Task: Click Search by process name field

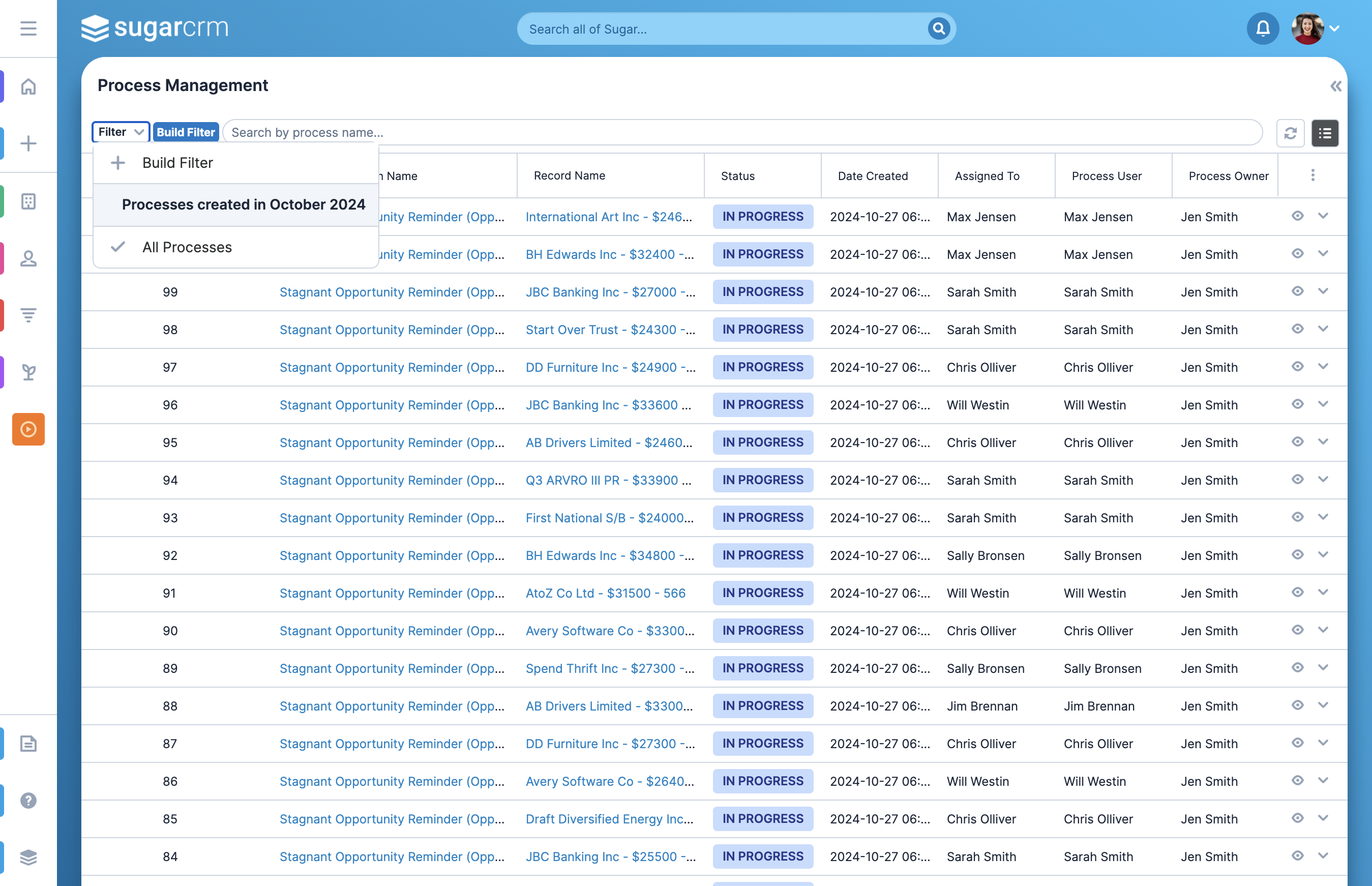Action: point(742,132)
